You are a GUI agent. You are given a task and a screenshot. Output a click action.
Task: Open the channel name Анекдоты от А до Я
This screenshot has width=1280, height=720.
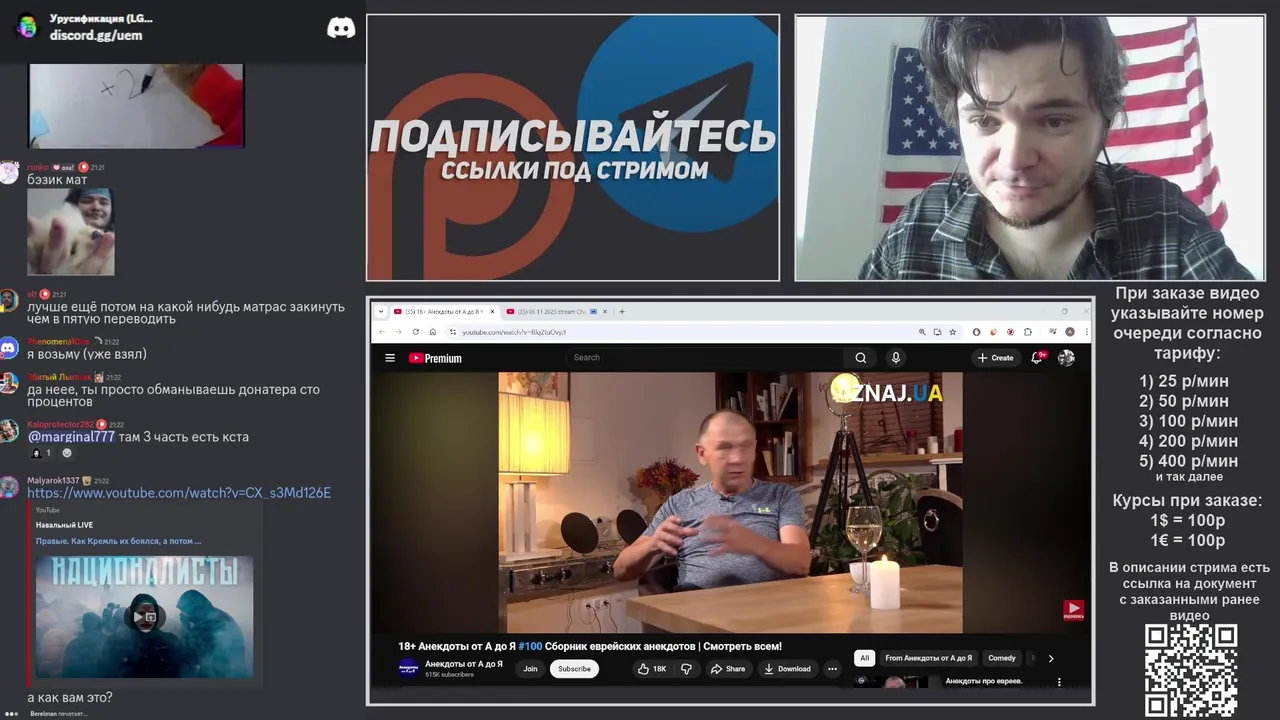pos(464,664)
